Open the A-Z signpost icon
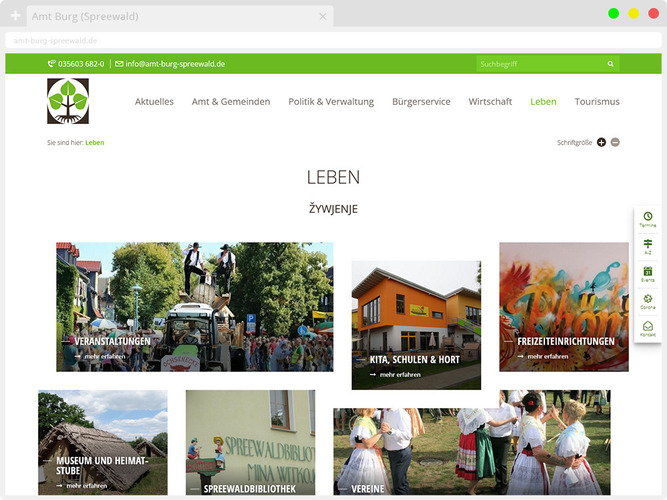This screenshot has height=500, width=667. (x=648, y=246)
